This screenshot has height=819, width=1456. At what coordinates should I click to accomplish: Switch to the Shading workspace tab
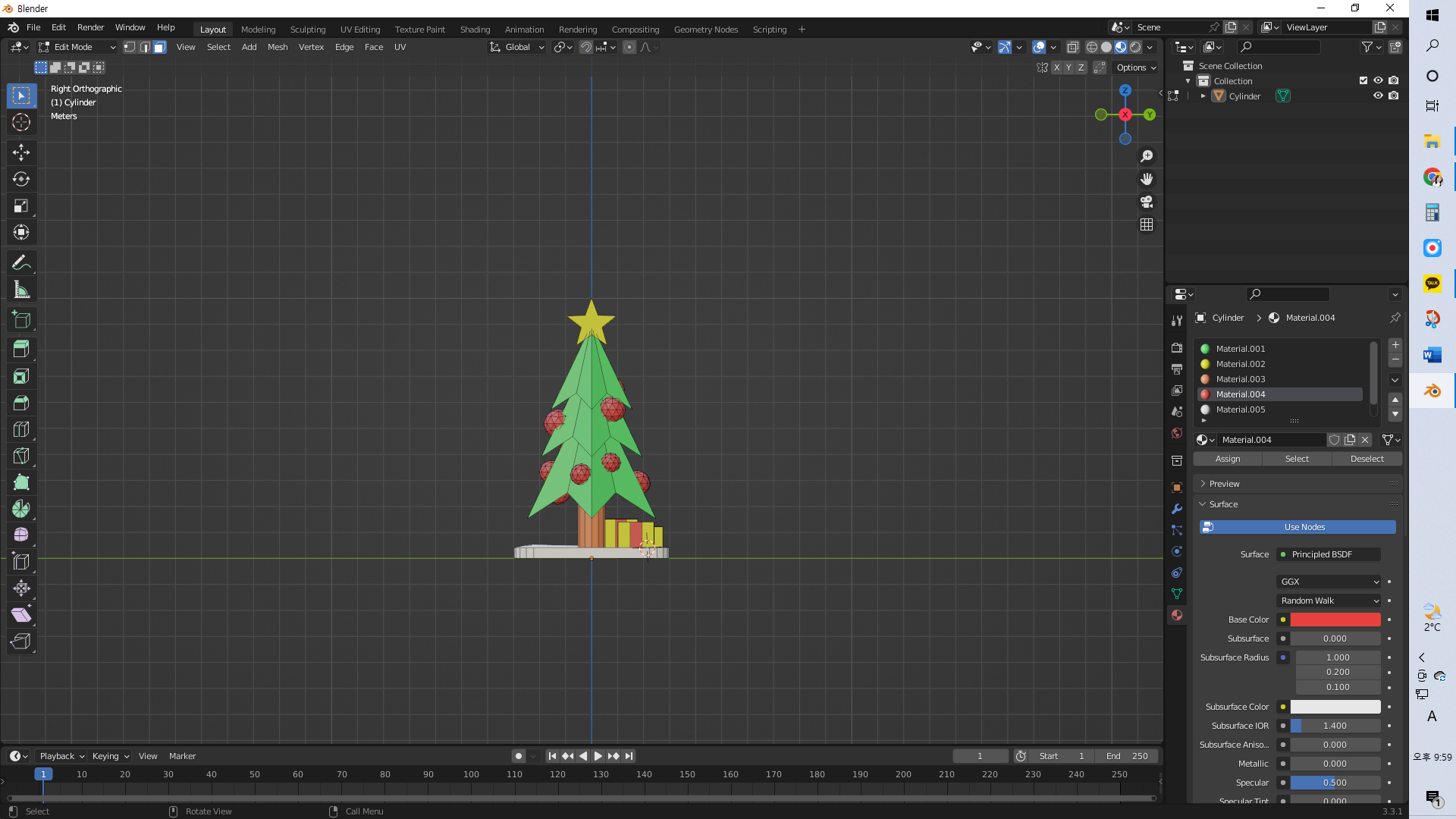pyautogui.click(x=475, y=30)
